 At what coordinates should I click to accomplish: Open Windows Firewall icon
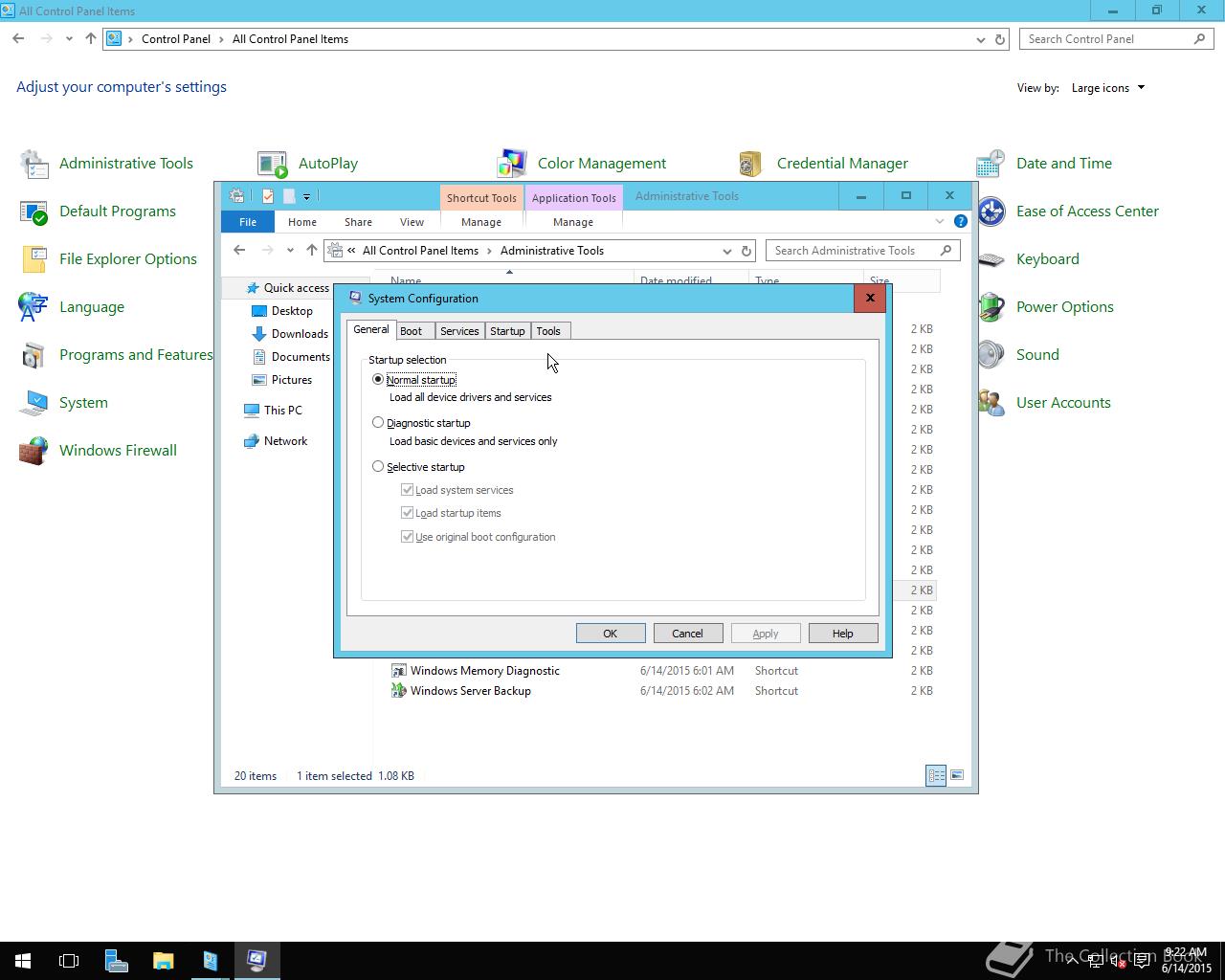34,451
